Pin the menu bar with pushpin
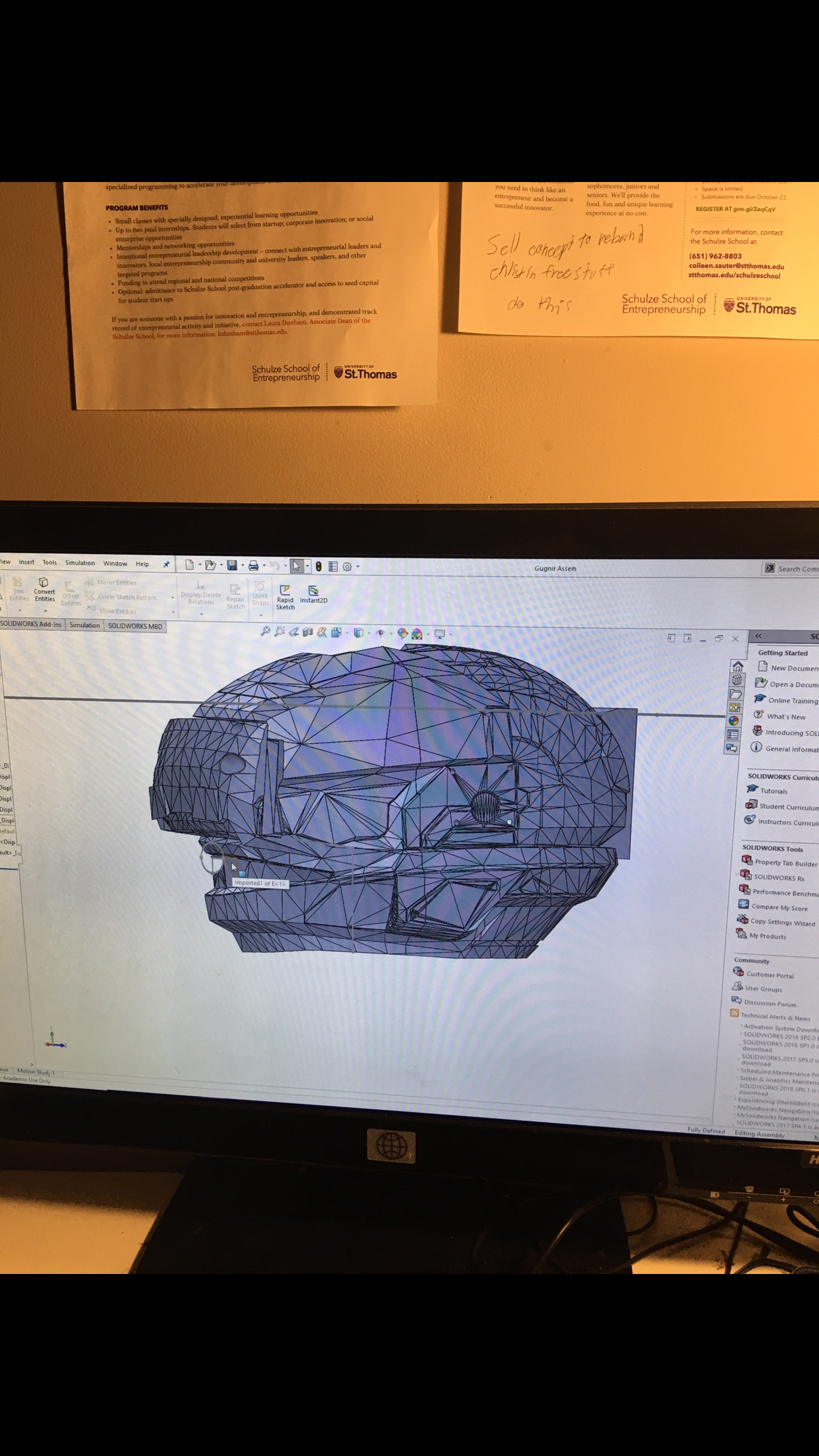Image resolution: width=819 pixels, height=1456 pixels. tap(166, 564)
